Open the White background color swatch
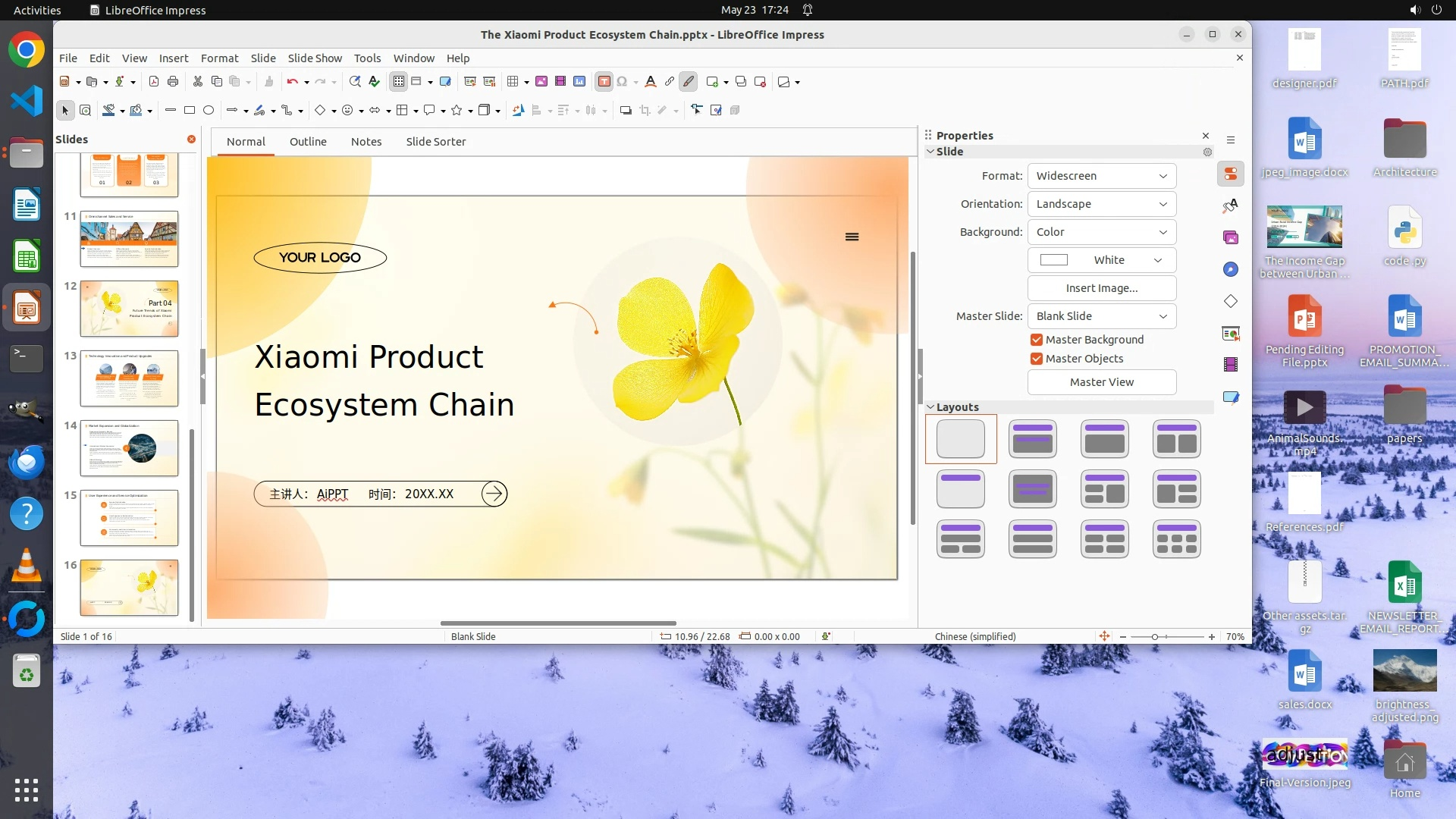The width and height of the screenshot is (1456, 819). point(1101,260)
